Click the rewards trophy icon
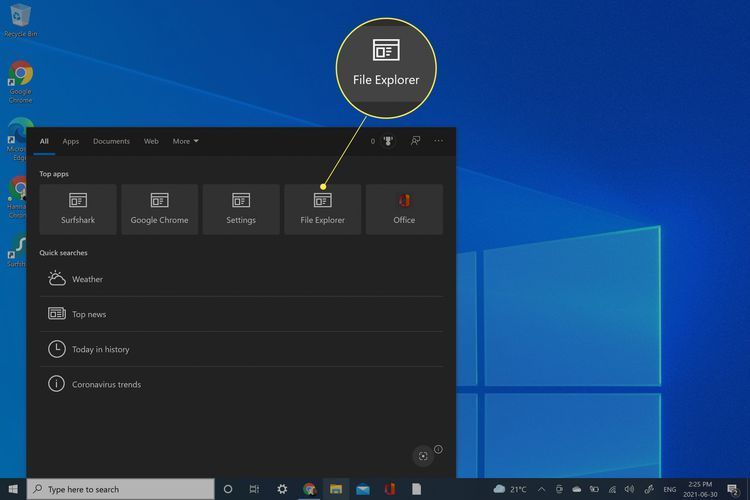Image resolution: width=750 pixels, height=500 pixels. [x=387, y=141]
